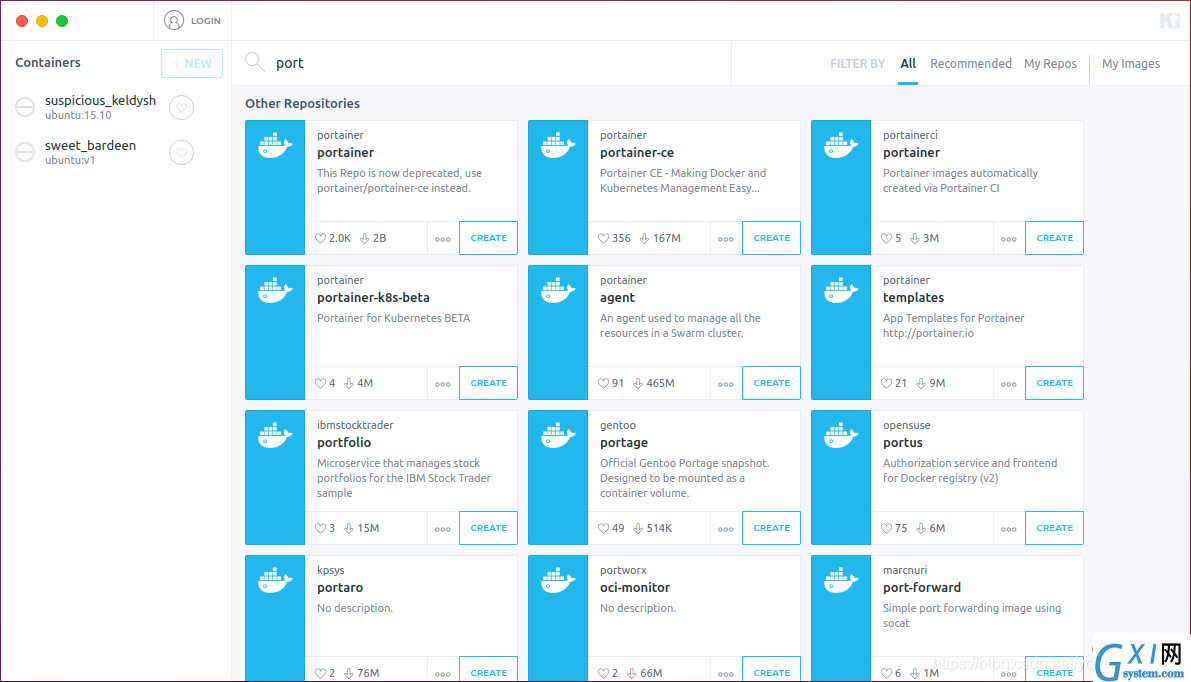
Task: Click the 'portaro' repository name
Action: coord(340,588)
